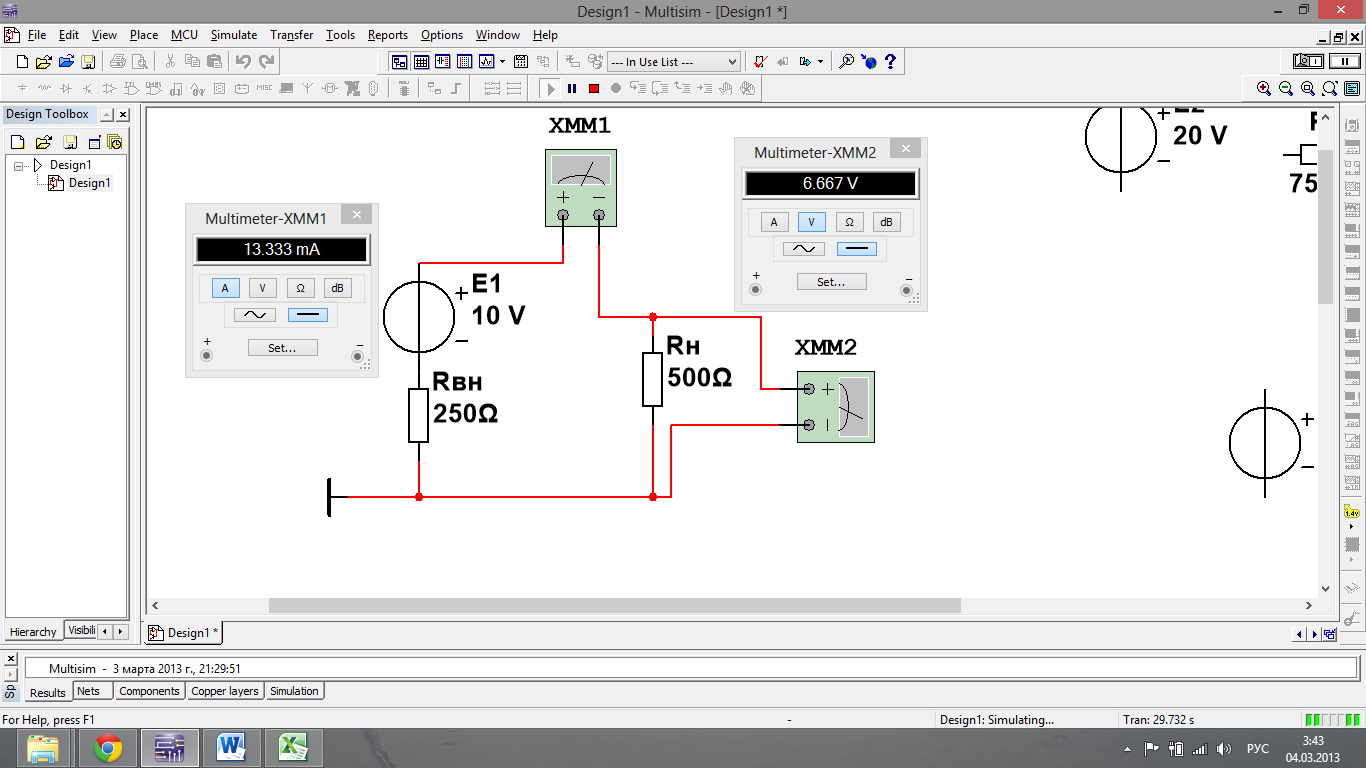Viewport: 1366px width, 768px height.
Task: Click the XMM1 multimeter instrument on canvas
Action: (x=581, y=188)
